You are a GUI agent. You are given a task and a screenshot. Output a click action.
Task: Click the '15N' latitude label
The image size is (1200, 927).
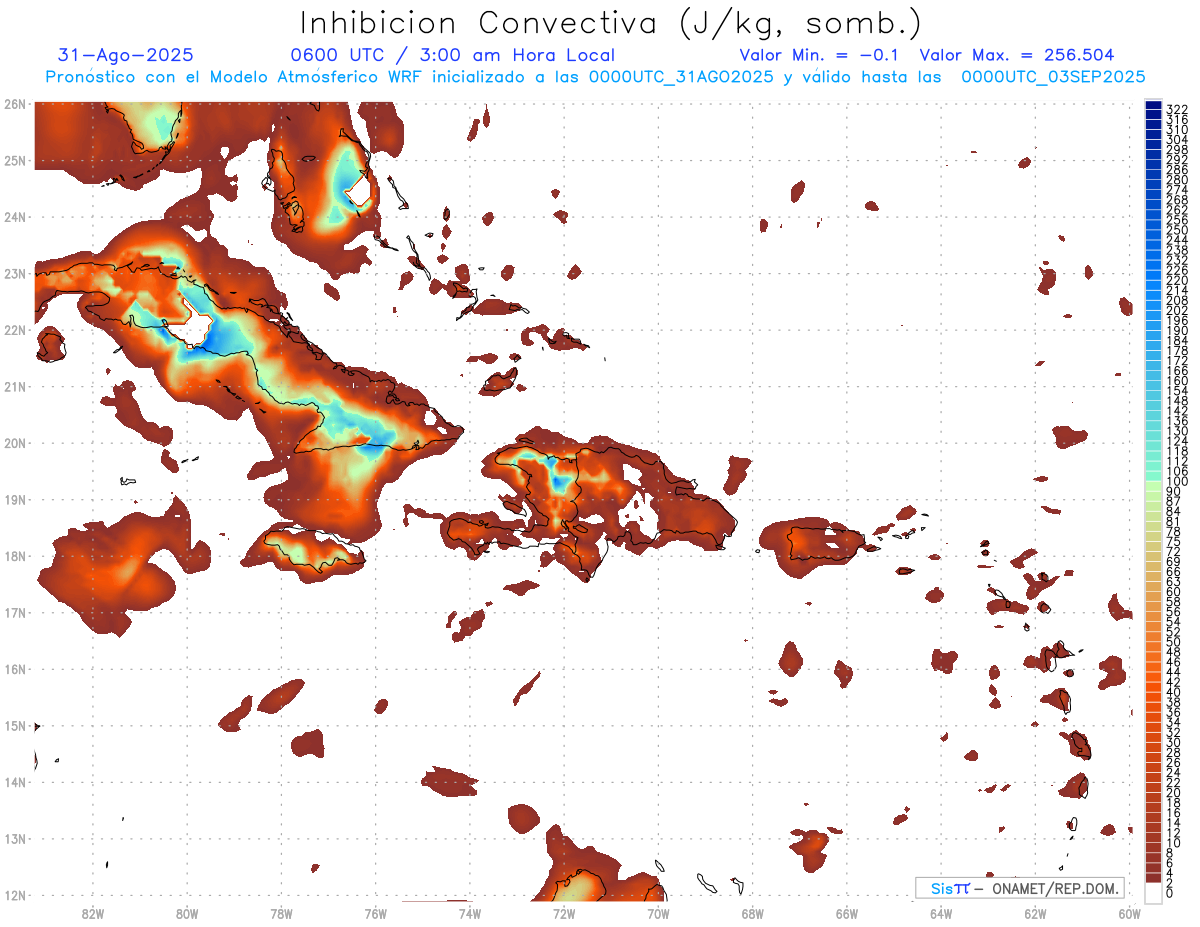pos(14,725)
